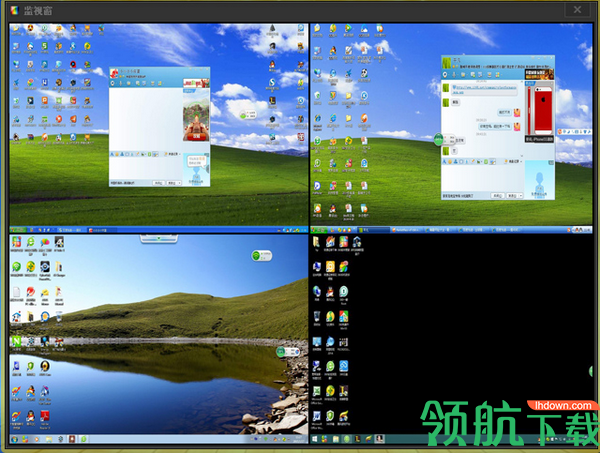The width and height of the screenshot is (600, 453).
Task: Click the round green icon on Windows 8 taskbar
Action: coord(347,439)
